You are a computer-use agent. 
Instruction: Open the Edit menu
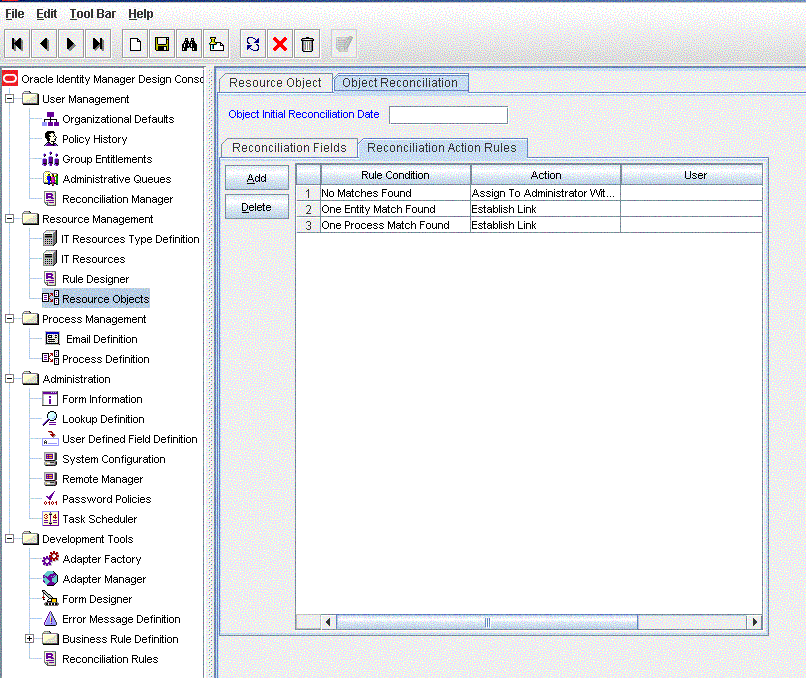tap(46, 14)
